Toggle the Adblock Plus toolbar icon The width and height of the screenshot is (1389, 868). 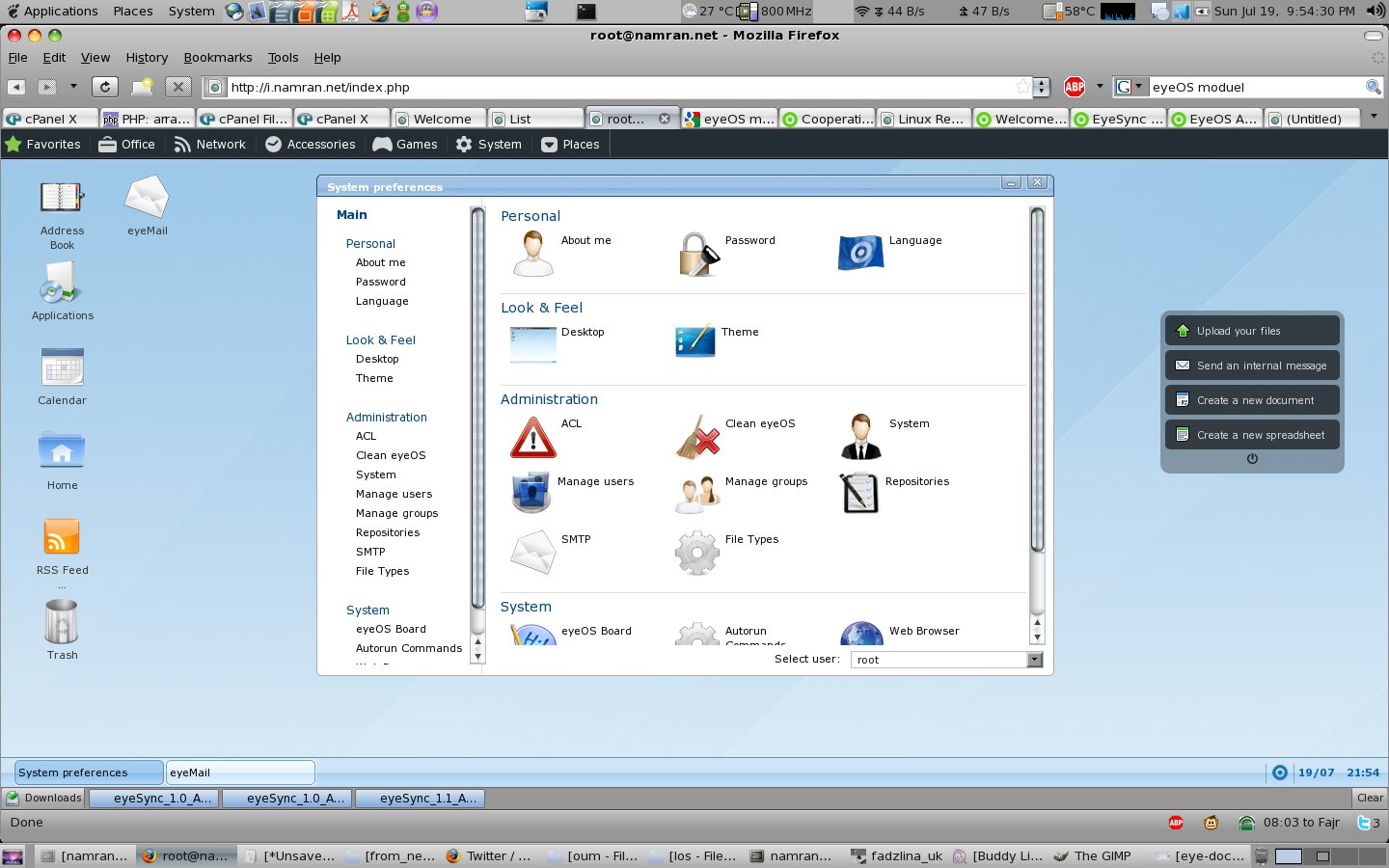click(x=1075, y=87)
